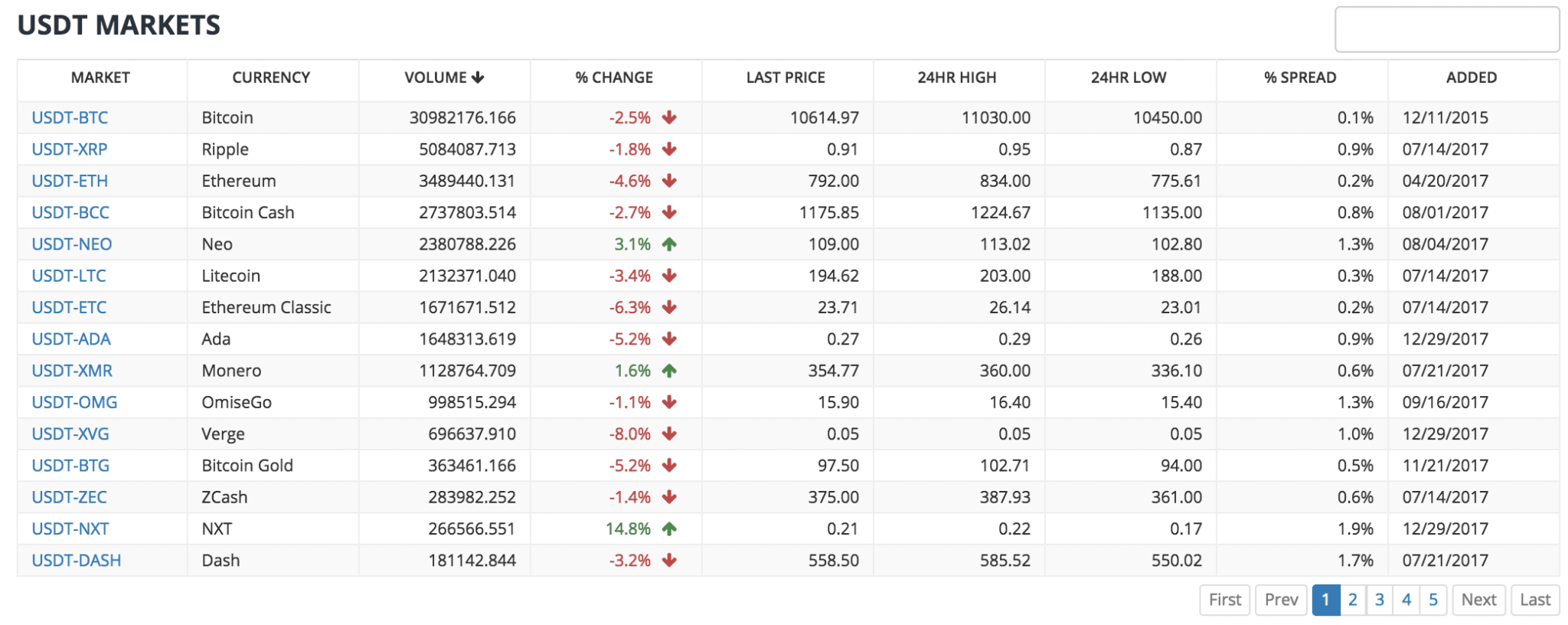1568x625 pixels.
Task: Open the USDT-NXT market link
Action: 70,528
